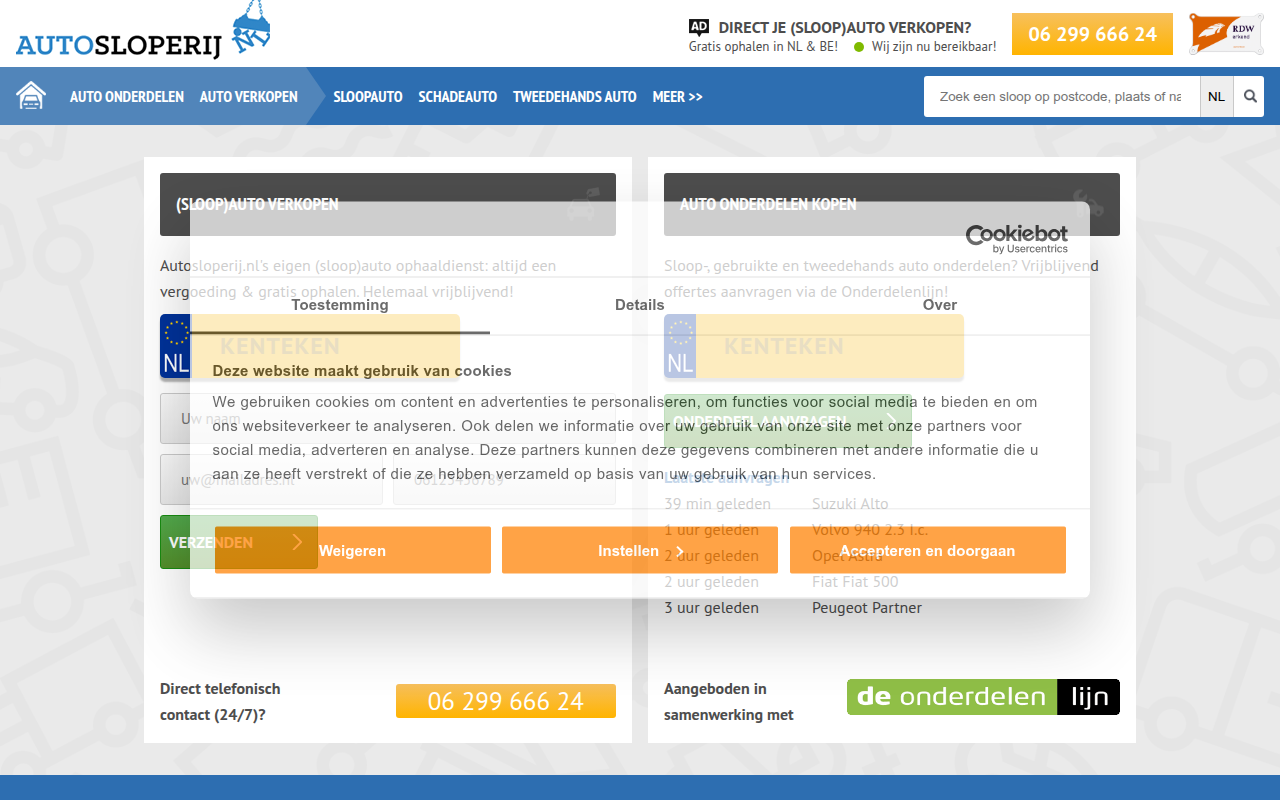Go to SLOOPAUTO section
The height and width of the screenshot is (800, 1280).
click(368, 97)
